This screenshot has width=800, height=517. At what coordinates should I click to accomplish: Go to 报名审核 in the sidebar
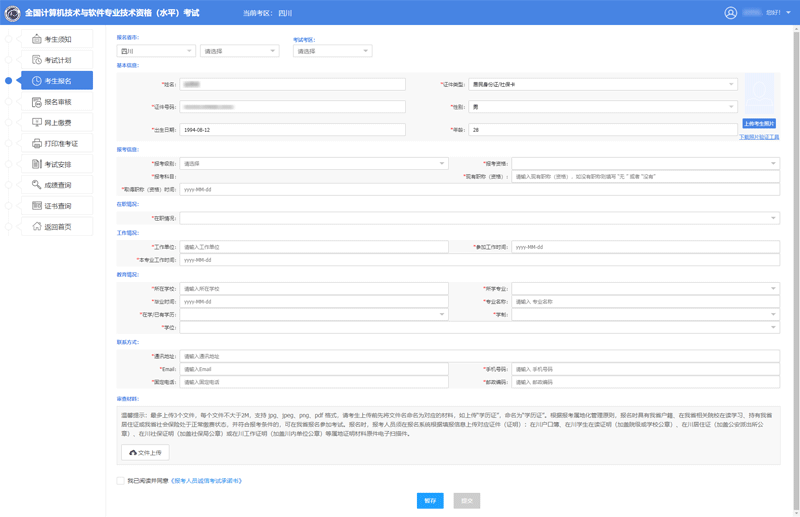(x=57, y=102)
